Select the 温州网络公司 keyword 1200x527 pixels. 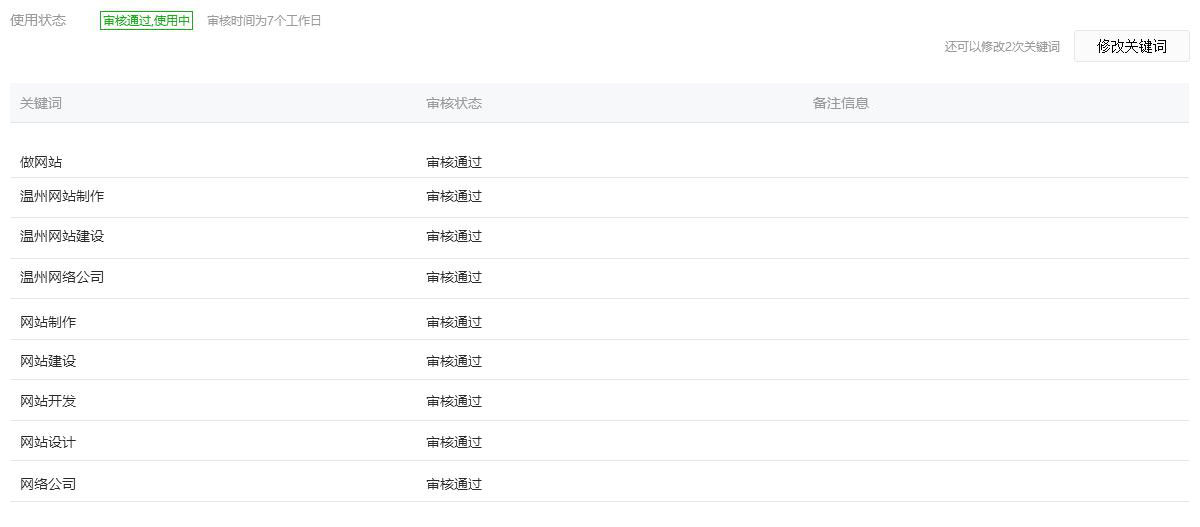click(62, 277)
